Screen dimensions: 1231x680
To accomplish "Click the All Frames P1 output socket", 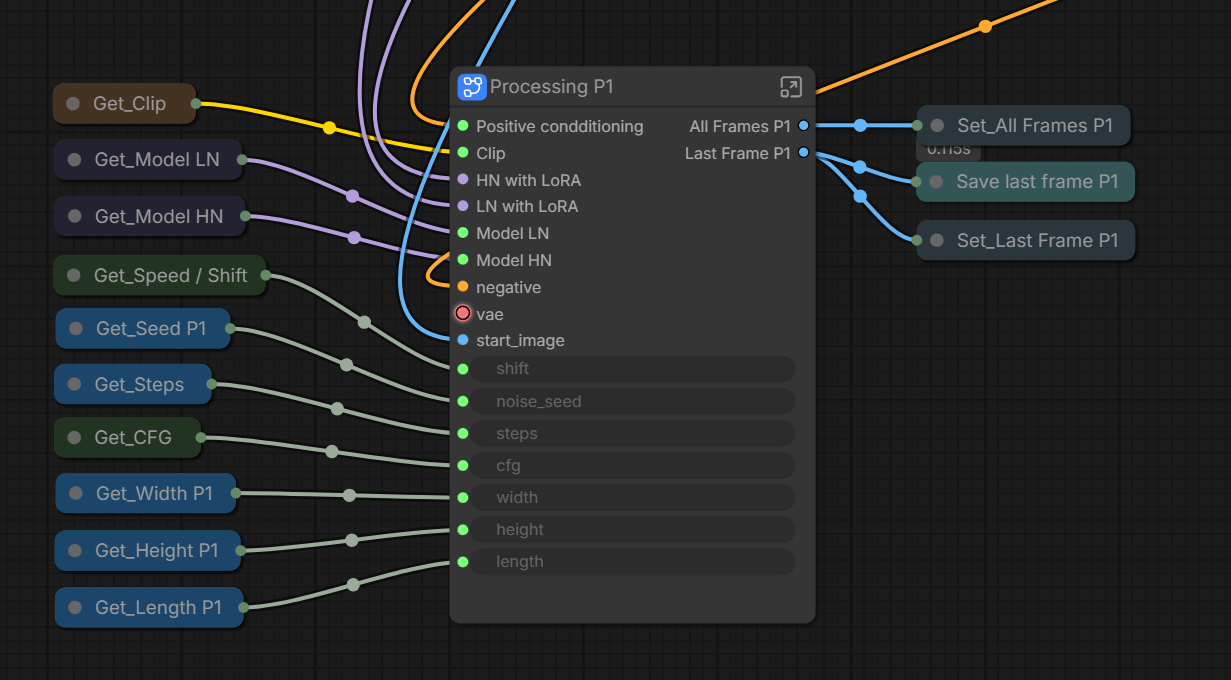I will click(x=803, y=126).
